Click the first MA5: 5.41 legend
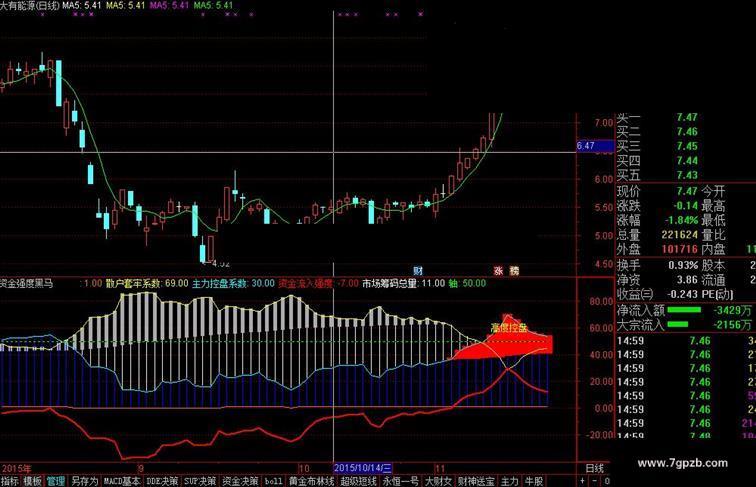756x487 pixels. pyautogui.click(x=82, y=5)
